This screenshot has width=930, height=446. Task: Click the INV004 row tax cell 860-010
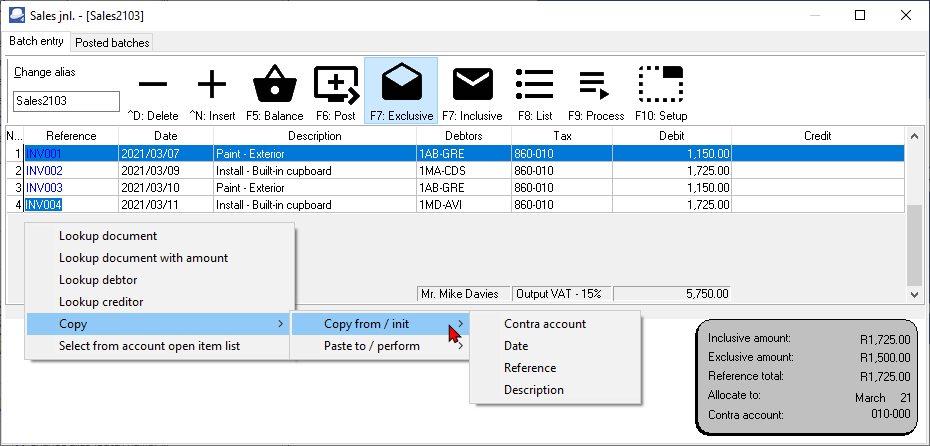[562, 205]
